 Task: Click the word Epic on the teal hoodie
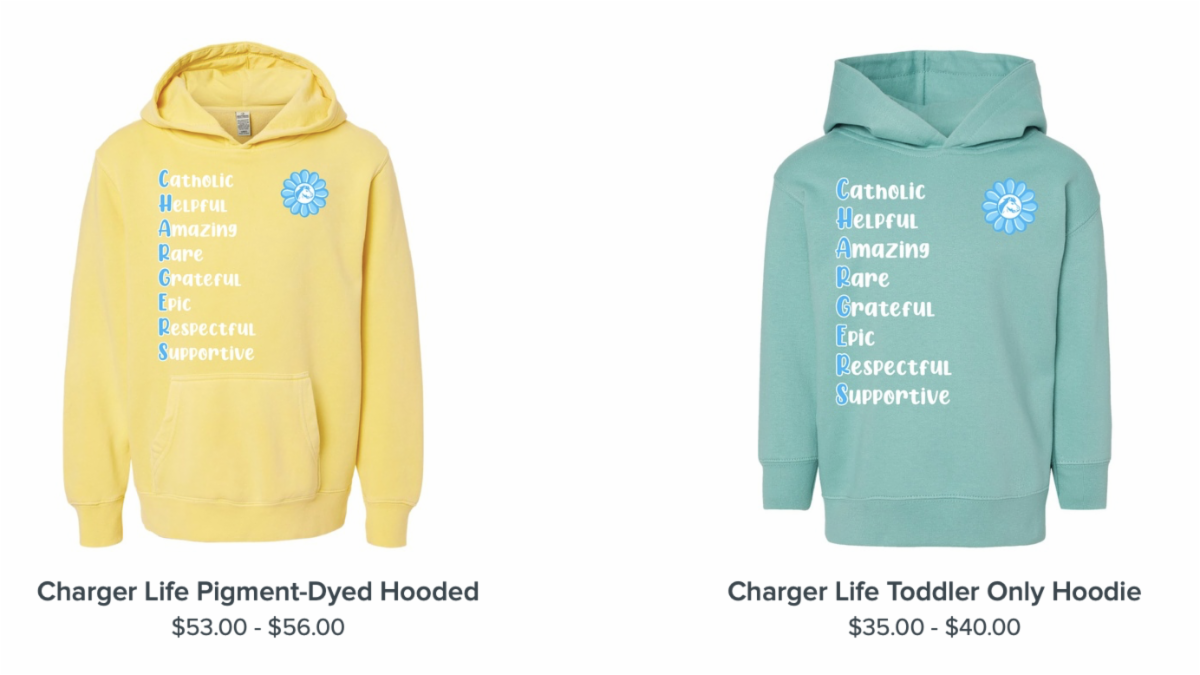pyautogui.click(x=855, y=337)
